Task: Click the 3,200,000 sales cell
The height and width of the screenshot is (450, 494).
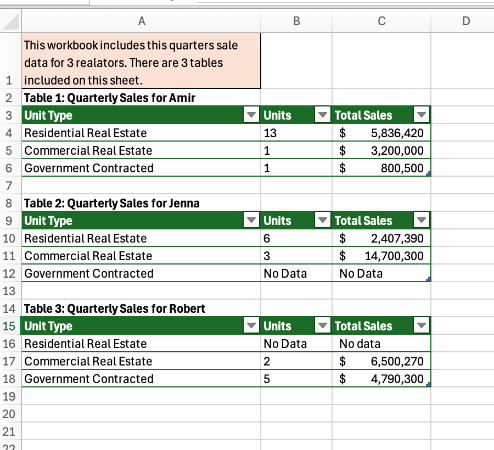Action: click(x=381, y=150)
